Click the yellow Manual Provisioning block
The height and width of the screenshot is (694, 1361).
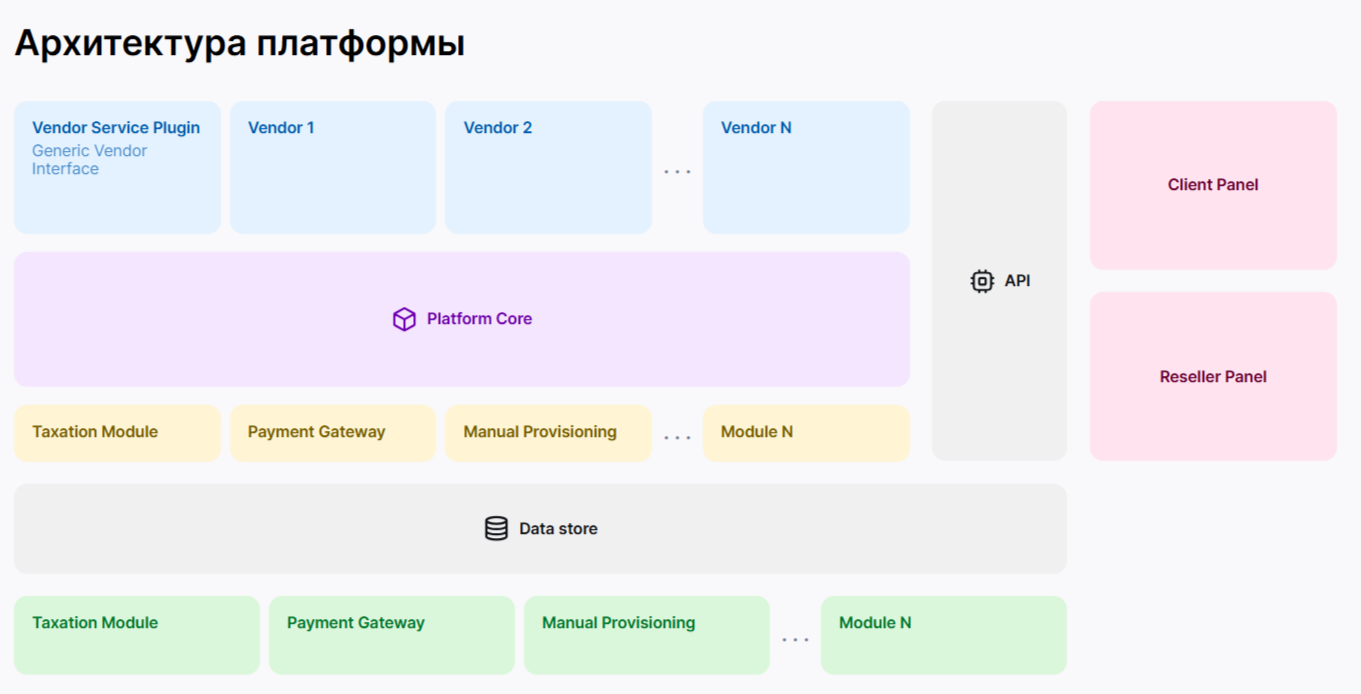tap(547, 433)
